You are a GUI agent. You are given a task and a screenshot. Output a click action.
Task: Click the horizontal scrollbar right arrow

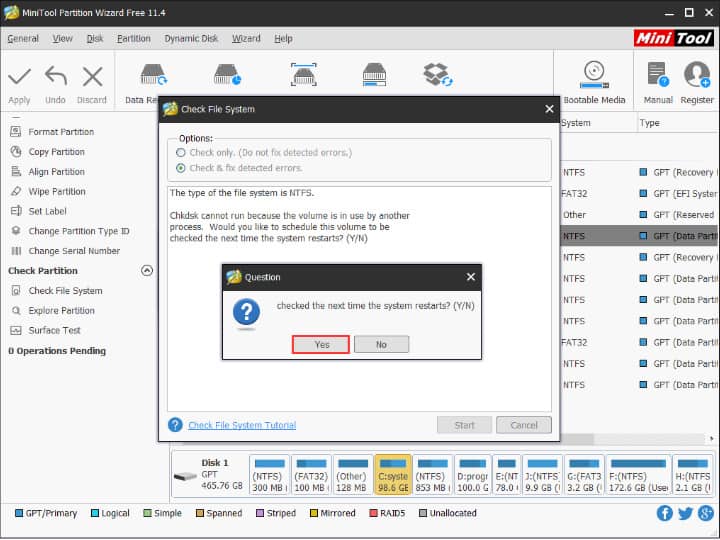(x=711, y=439)
